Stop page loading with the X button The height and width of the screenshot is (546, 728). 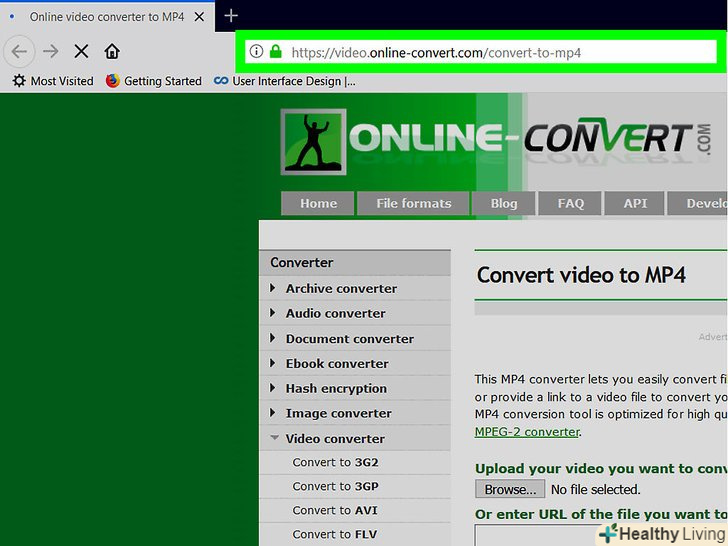(82, 51)
